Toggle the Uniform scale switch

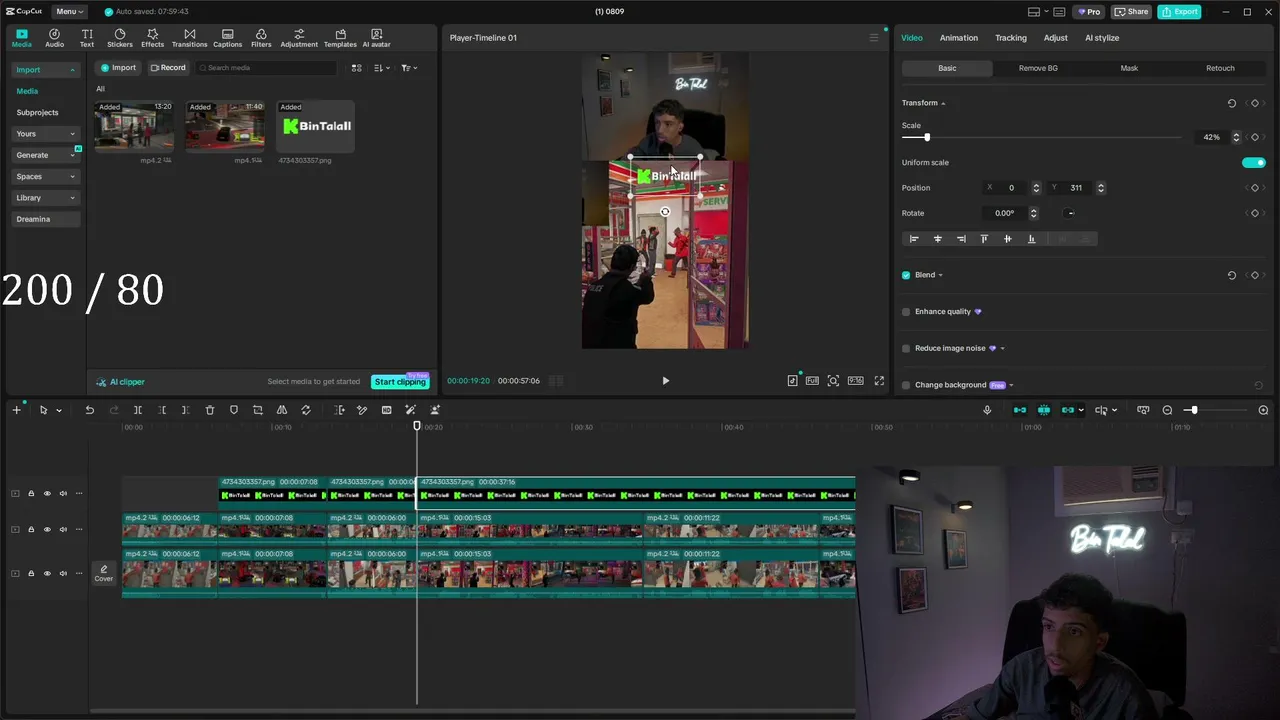pyautogui.click(x=1253, y=162)
